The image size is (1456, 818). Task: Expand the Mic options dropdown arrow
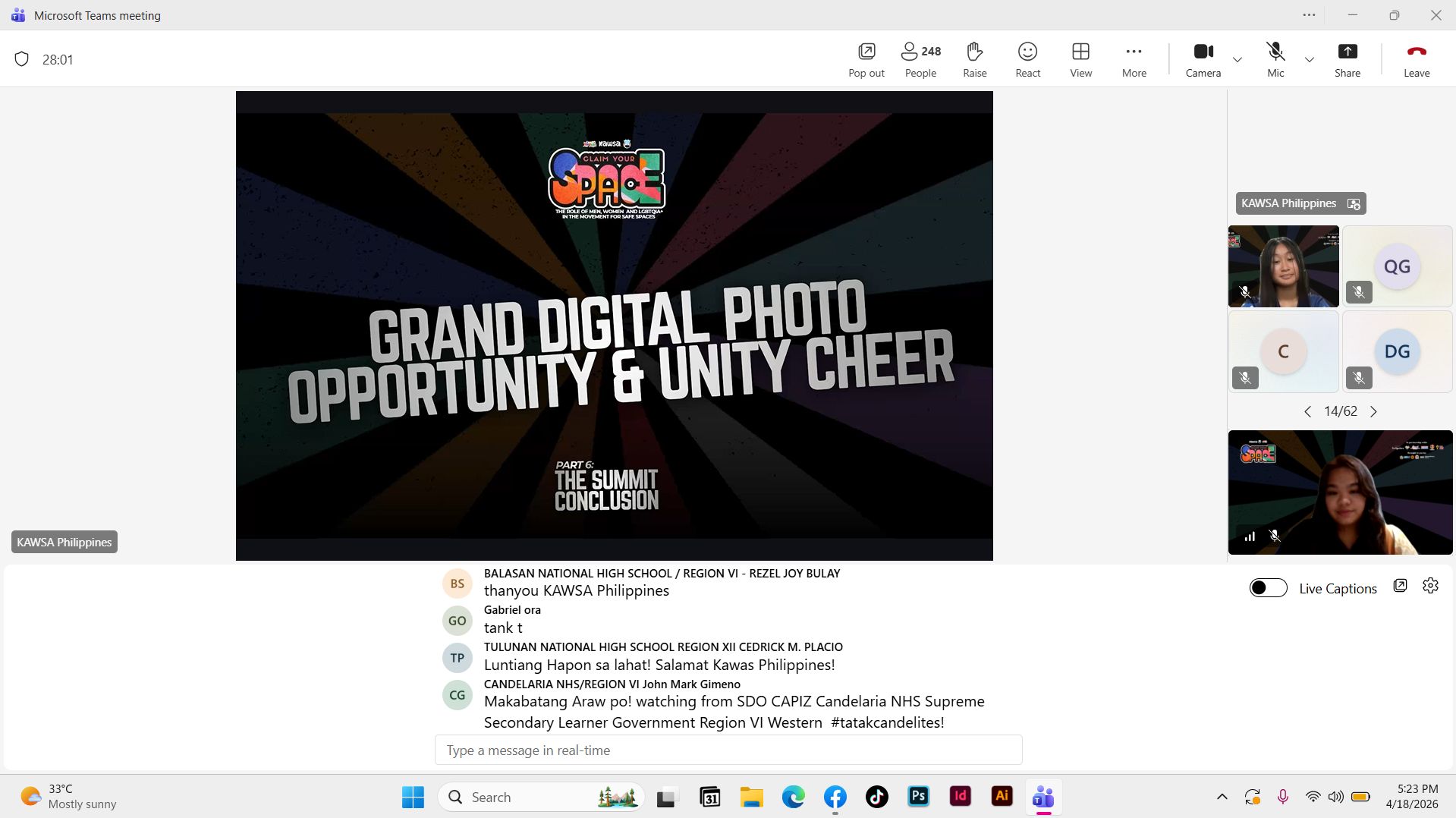click(x=1310, y=59)
